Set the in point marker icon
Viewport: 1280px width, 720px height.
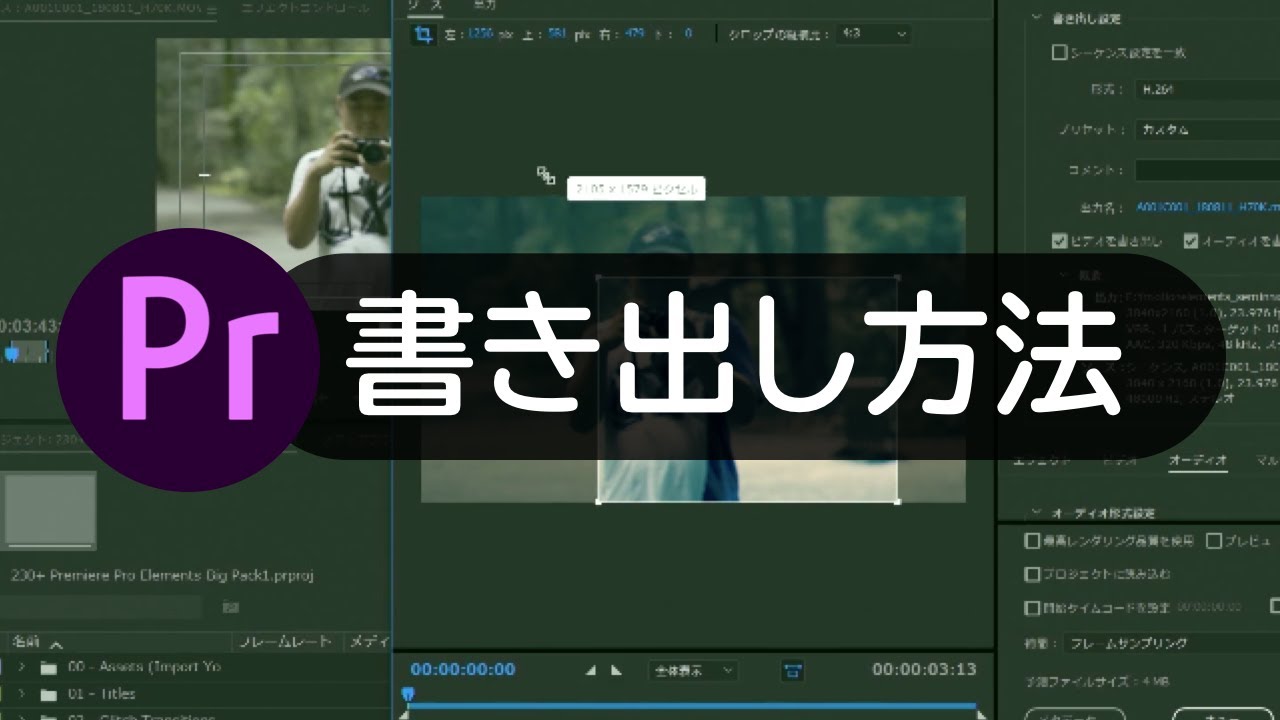[590, 670]
